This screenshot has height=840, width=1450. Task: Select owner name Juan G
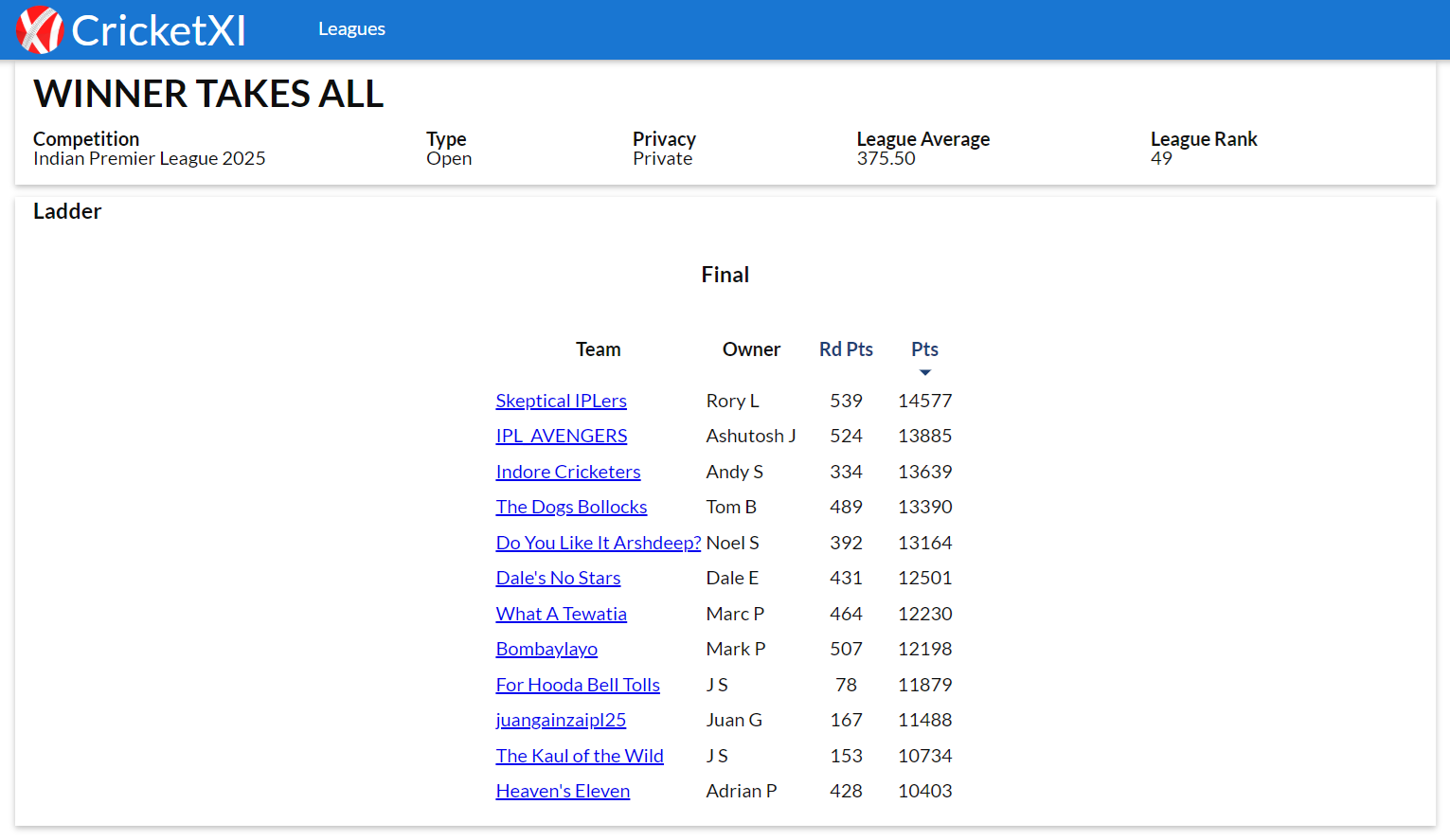pos(734,720)
